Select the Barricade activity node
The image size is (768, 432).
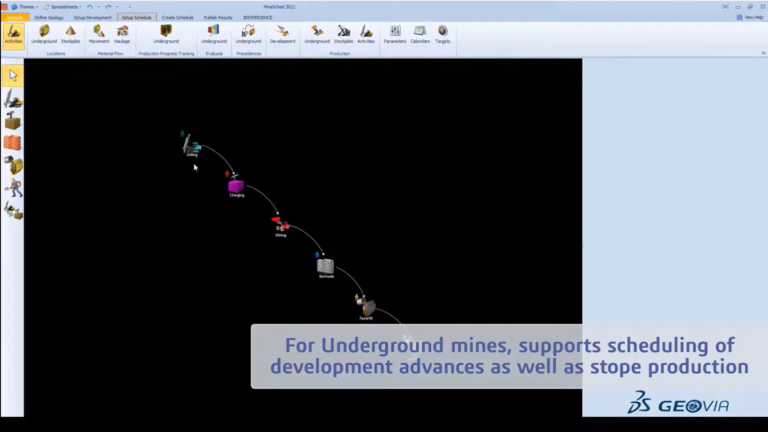[326, 267]
